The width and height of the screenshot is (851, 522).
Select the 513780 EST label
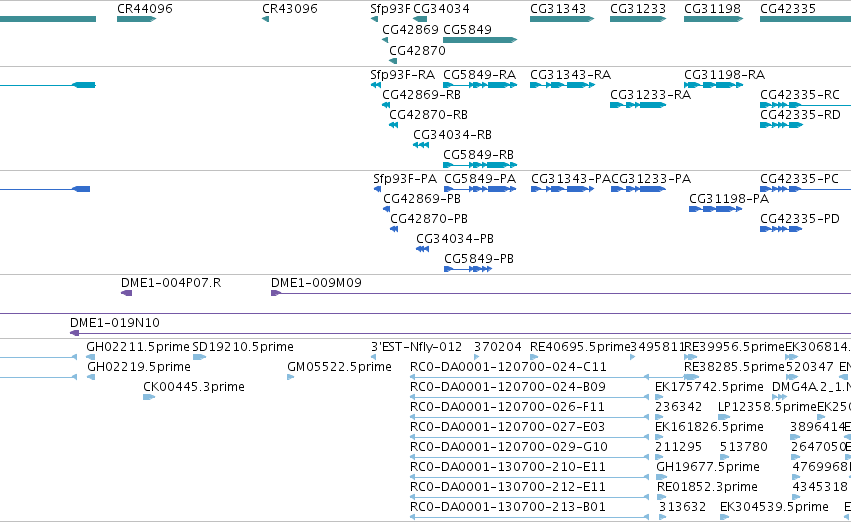(744, 447)
